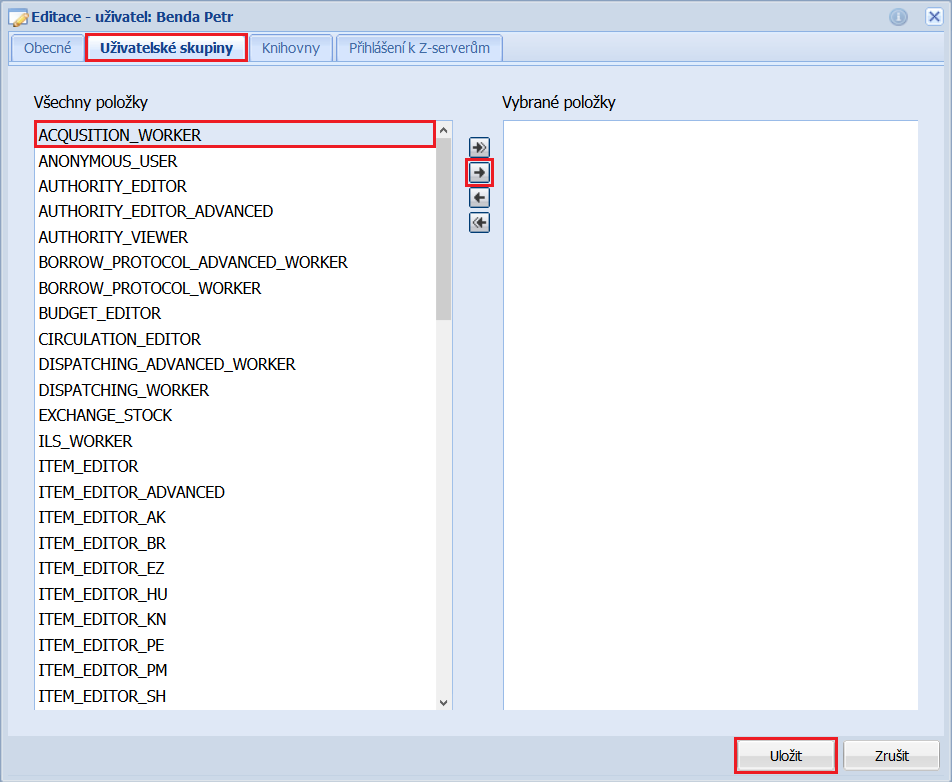Click the add selected item right-arrow button

[480, 173]
